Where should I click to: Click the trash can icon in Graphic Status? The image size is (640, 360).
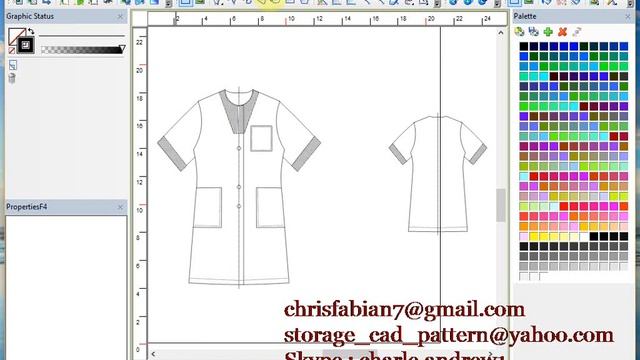coord(12,78)
